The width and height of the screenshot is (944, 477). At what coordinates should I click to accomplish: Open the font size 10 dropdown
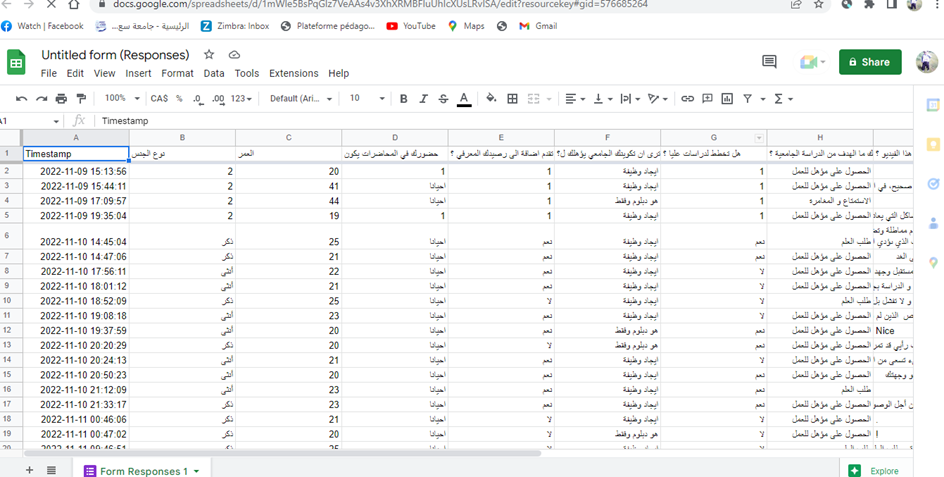(367, 99)
